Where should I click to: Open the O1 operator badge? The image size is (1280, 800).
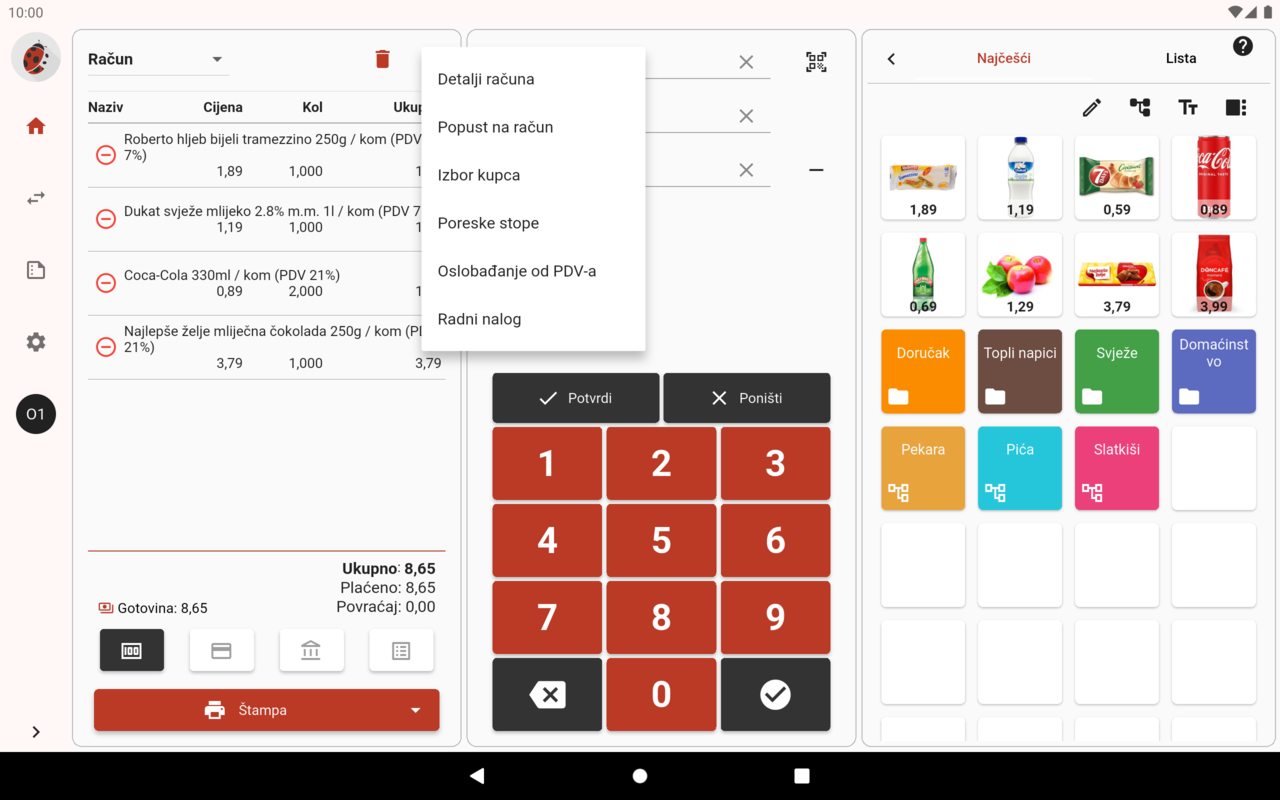[x=36, y=414]
